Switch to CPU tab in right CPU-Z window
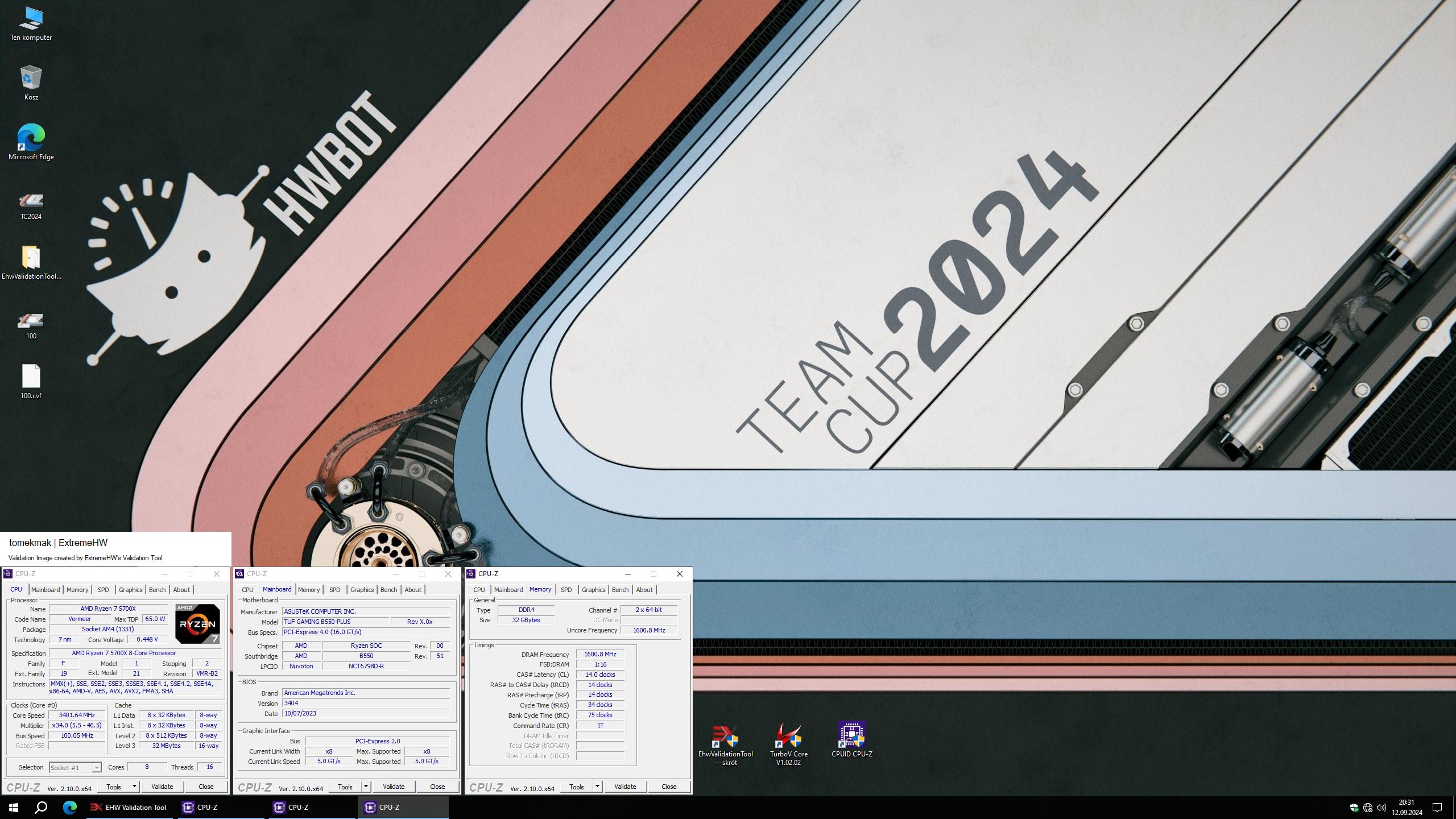Image resolution: width=1456 pixels, height=819 pixels. coord(479,590)
